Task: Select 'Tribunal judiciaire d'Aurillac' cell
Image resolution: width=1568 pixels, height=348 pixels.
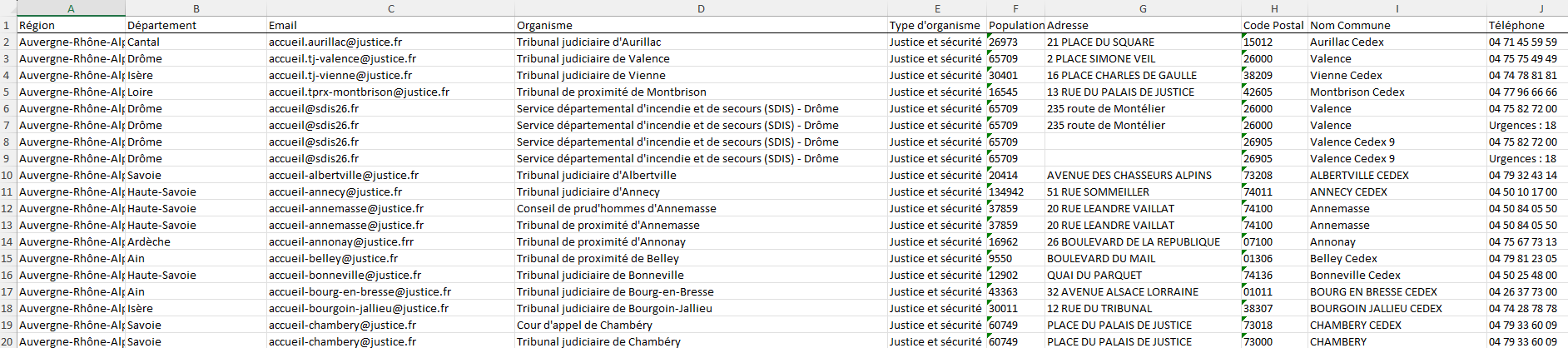Action: [x=701, y=42]
